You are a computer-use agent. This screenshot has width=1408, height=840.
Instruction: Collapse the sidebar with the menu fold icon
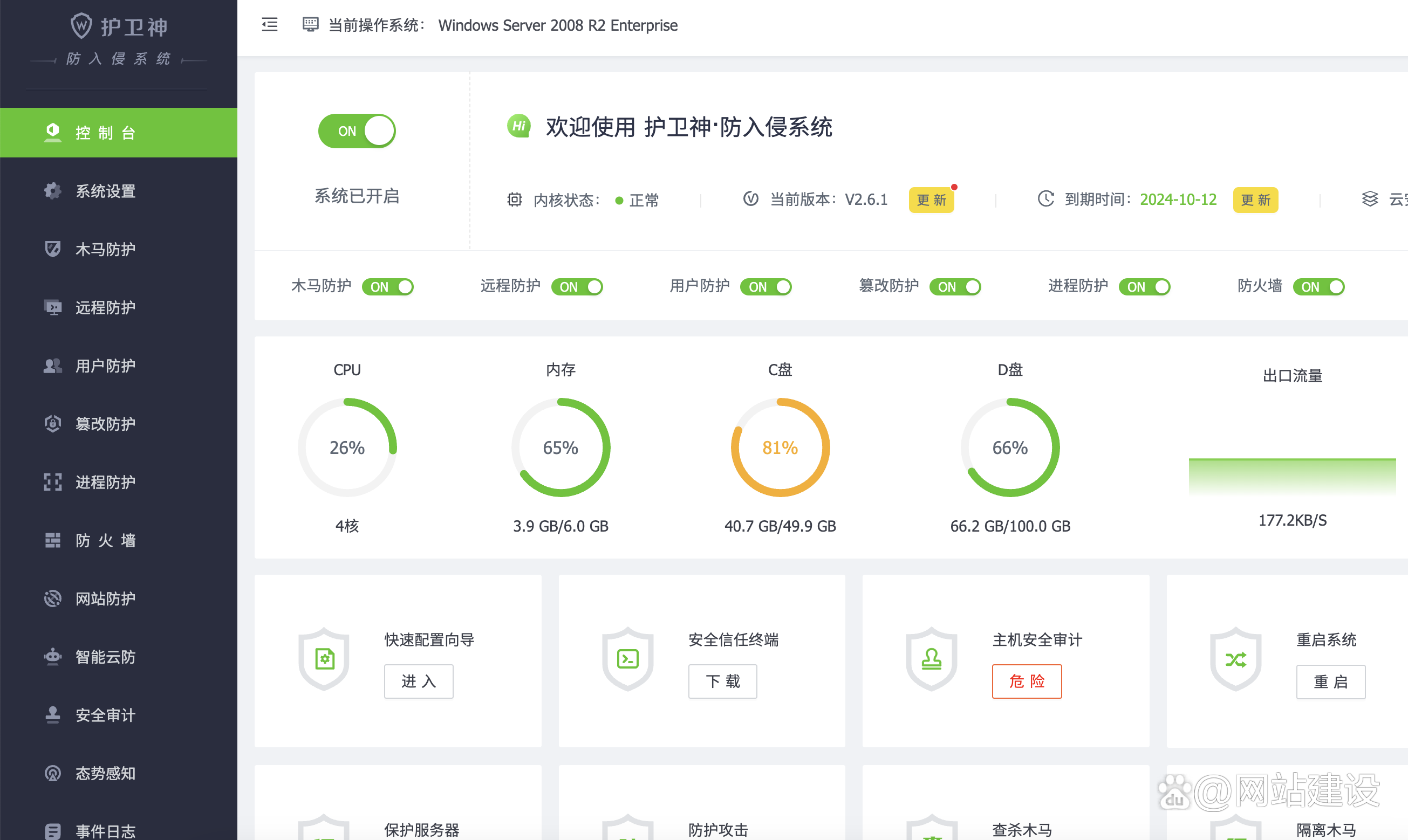[270, 24]
